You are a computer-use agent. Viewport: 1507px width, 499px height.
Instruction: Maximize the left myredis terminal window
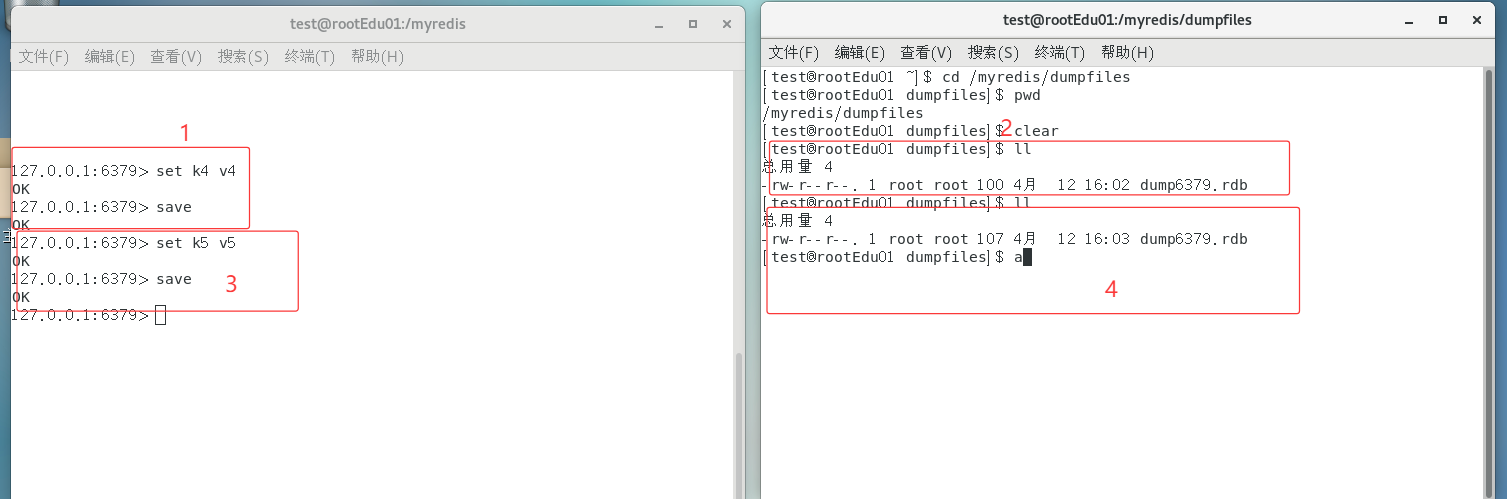(691, 23)
